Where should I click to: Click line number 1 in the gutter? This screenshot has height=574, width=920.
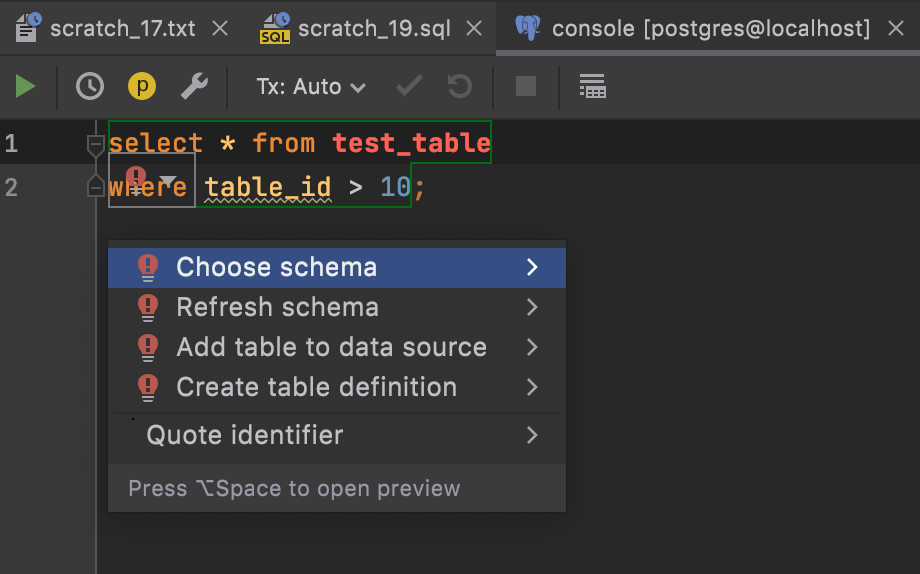pyautogui.click(x=11, y=143)
